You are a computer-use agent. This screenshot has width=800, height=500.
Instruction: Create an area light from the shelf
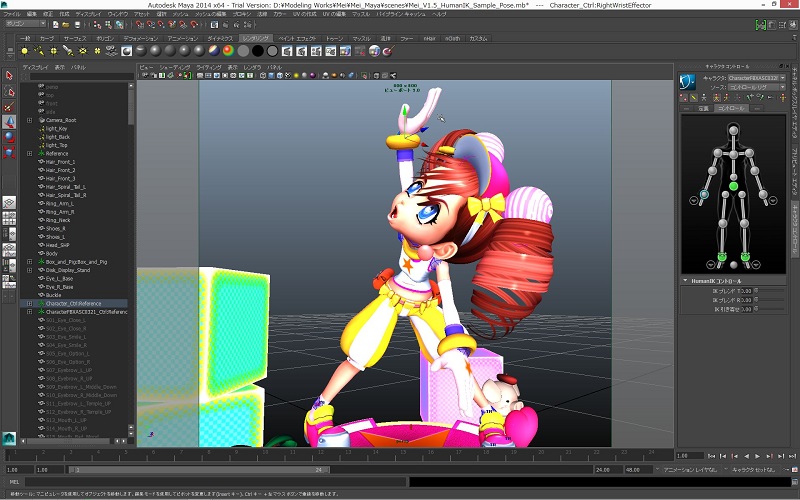click(x=82, y=51)
